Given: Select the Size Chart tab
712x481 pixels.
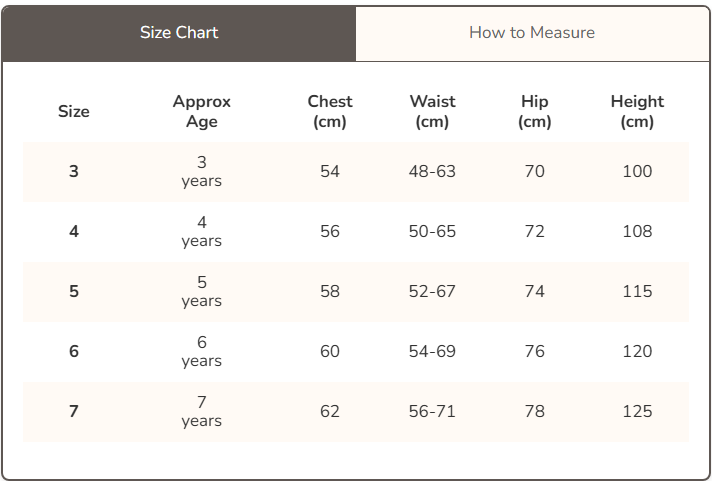Looking at the screenshot, I should tap(179, 33).
